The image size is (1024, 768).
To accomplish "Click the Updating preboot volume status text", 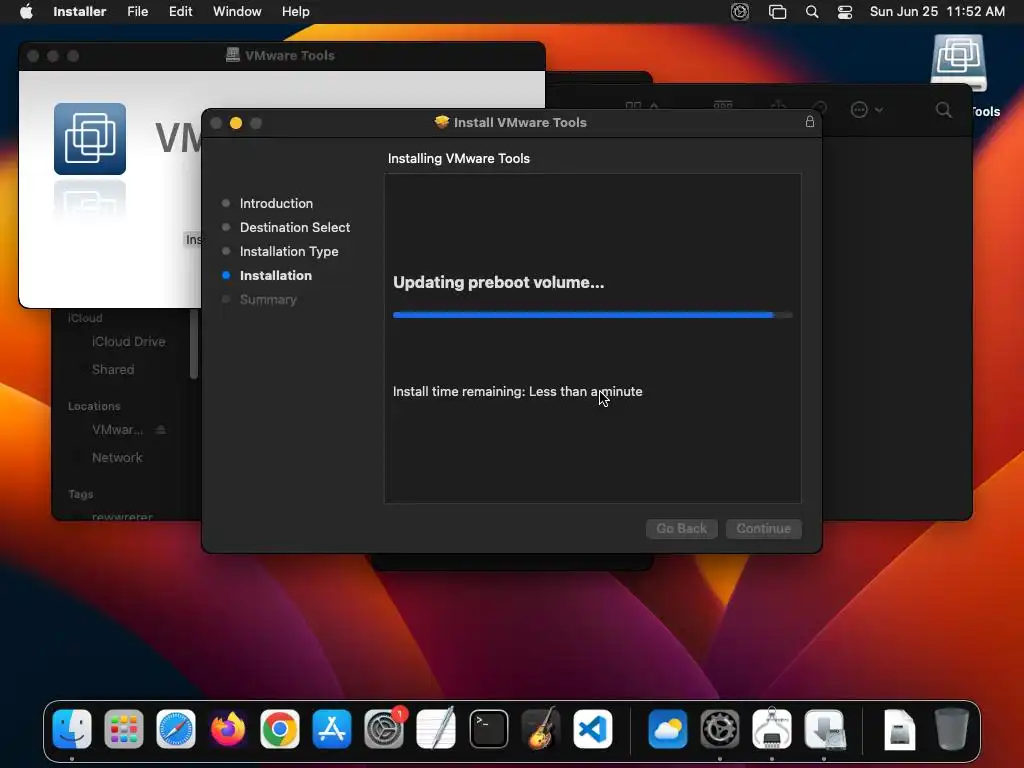I will tap(498, 283).
